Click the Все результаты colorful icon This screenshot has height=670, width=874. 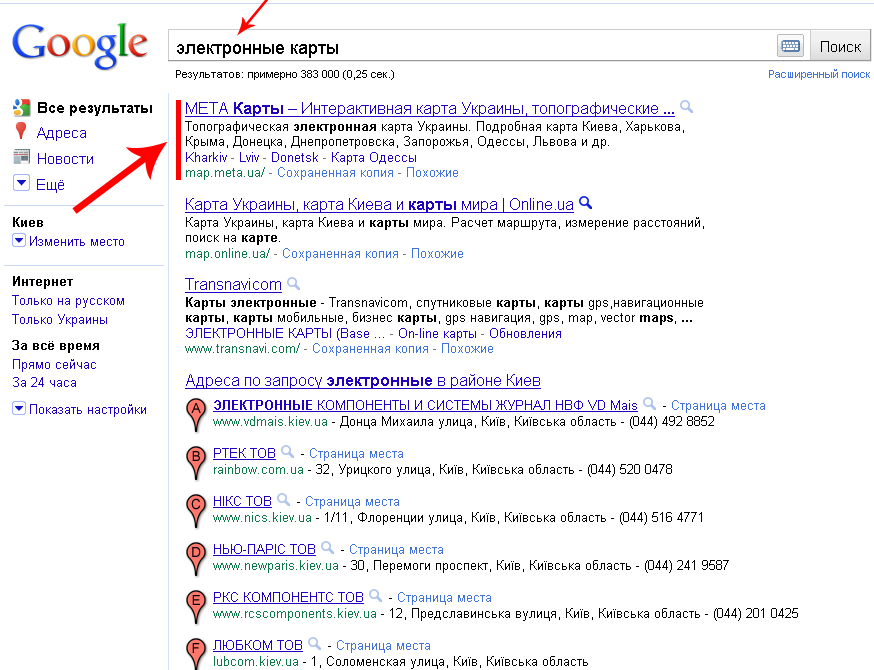coord(21,108)
